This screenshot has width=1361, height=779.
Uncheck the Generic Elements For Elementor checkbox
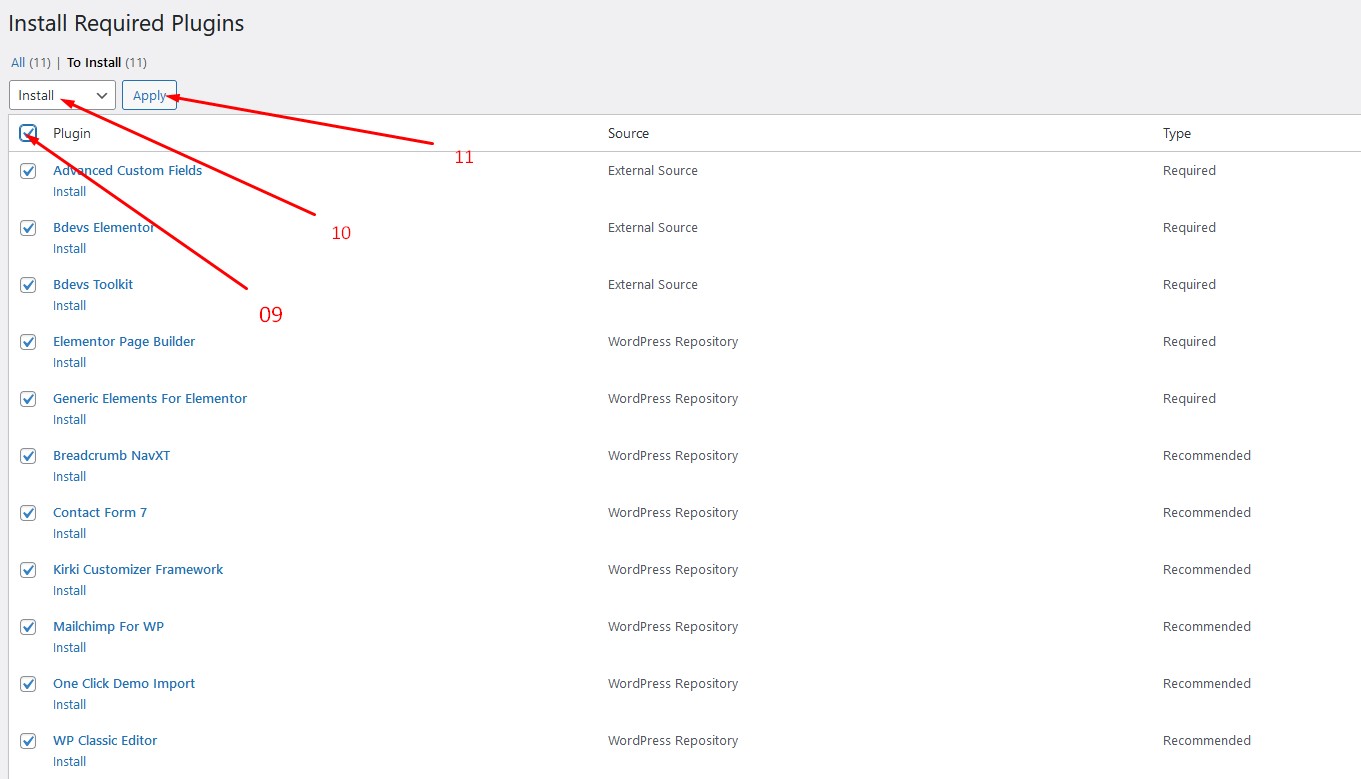point(28,399)
